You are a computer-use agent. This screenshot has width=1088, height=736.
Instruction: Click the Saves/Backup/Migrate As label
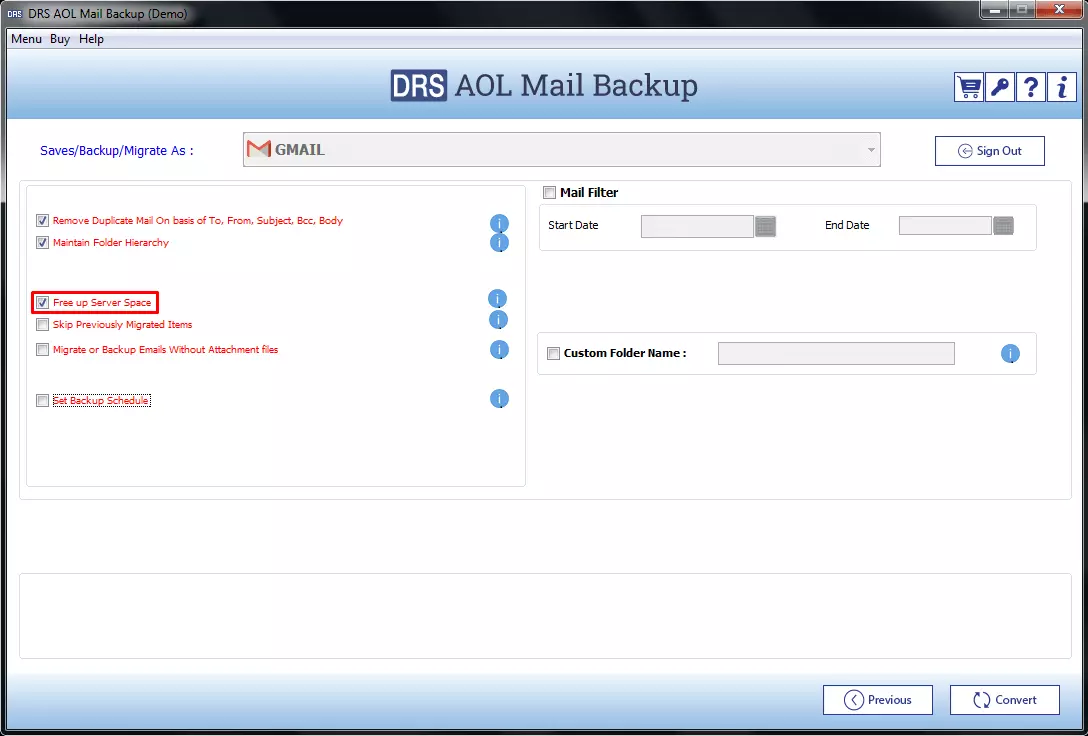pos(117,151)
